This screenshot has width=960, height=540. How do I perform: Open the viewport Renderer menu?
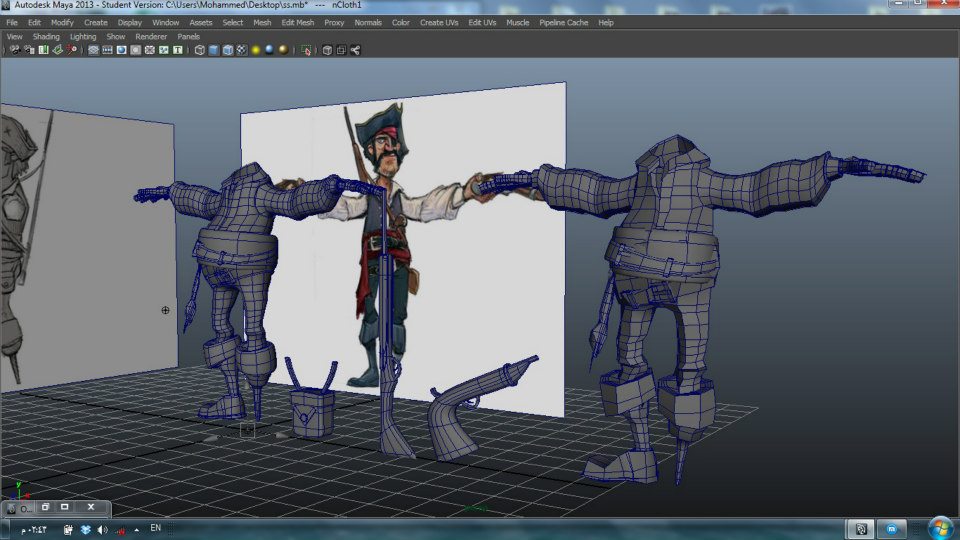(x=151, y=37)
